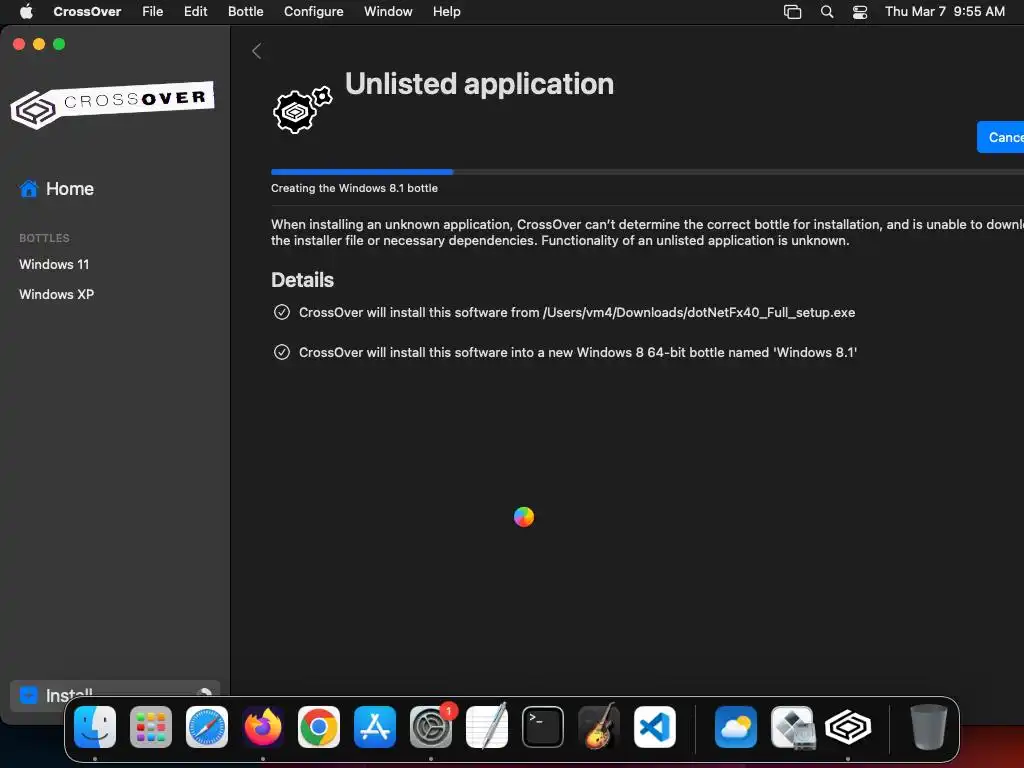Viewport: 1024px width, 768px height.
Task: Open the Bottle menu
Action: [x=246, y=11]
